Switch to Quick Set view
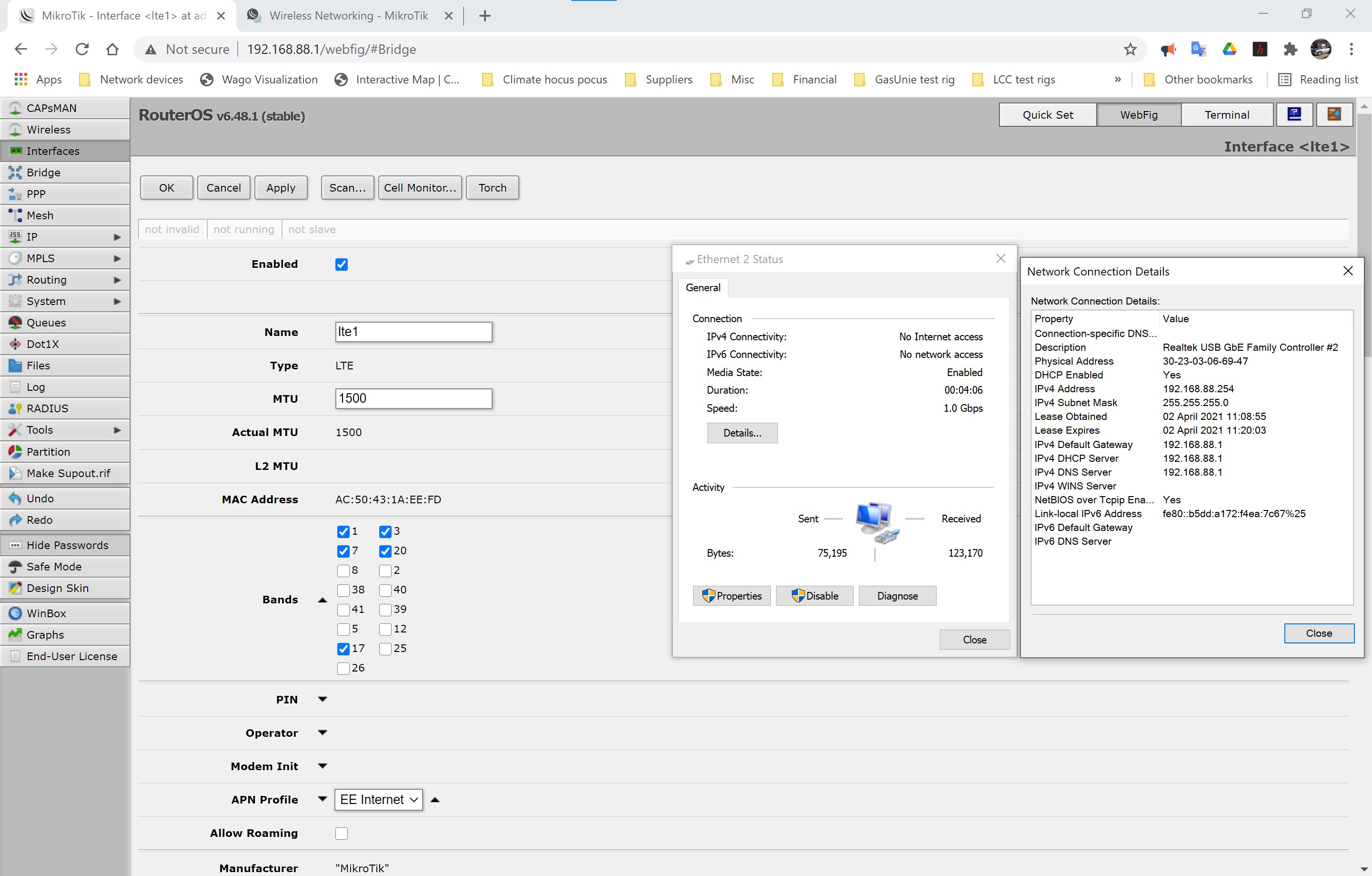 (x=1047, y=114)
